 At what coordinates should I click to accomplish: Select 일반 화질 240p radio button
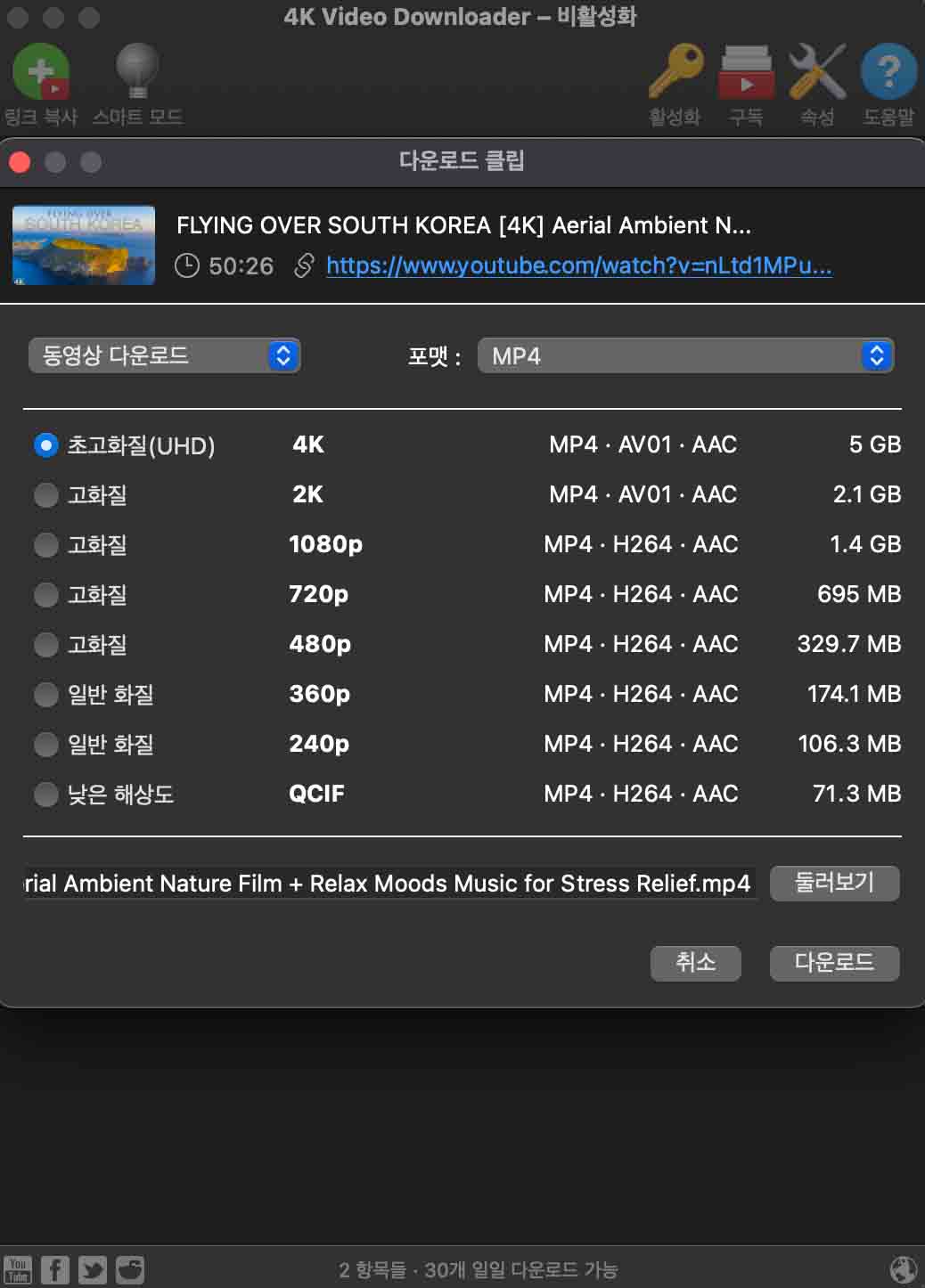pyautogui.click(x=45, y=744)
